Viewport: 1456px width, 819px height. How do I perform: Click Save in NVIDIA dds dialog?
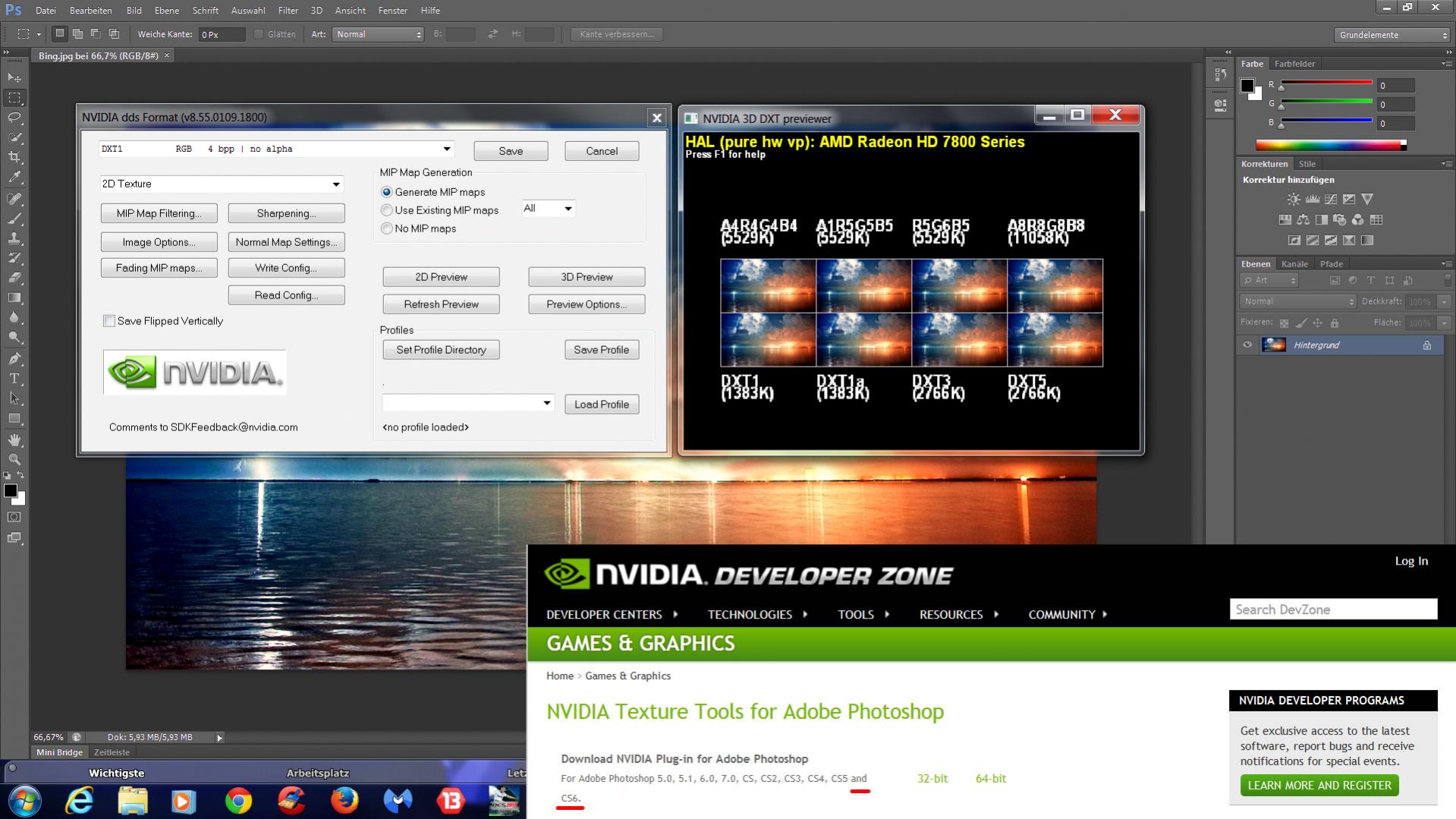click(x=511, y=151)
